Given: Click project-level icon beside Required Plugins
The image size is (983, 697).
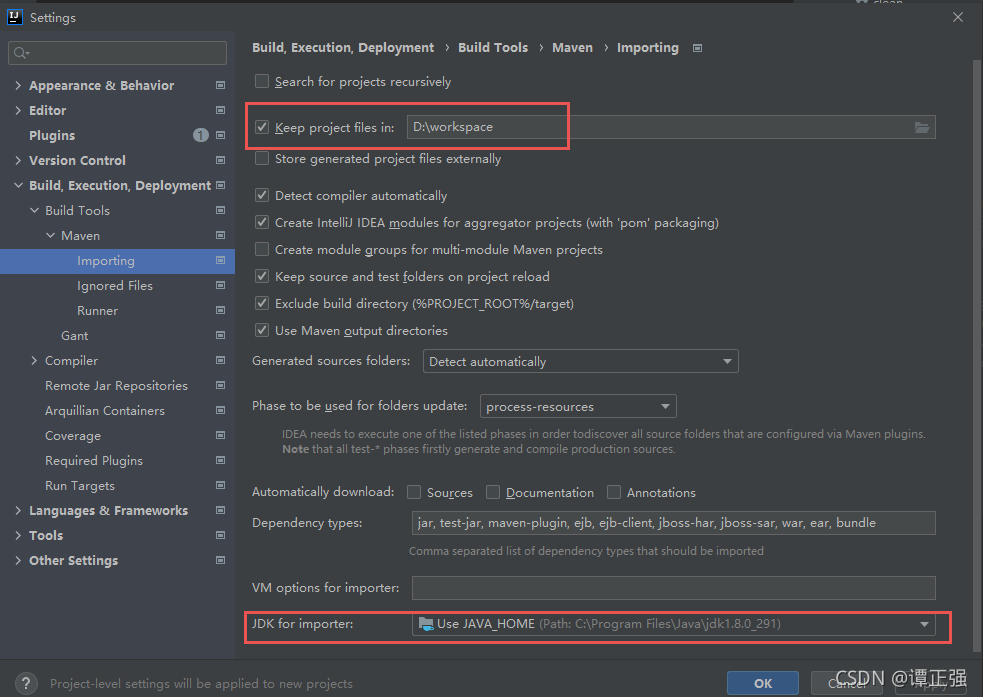Looking at the screenshot, I should 221,461.
